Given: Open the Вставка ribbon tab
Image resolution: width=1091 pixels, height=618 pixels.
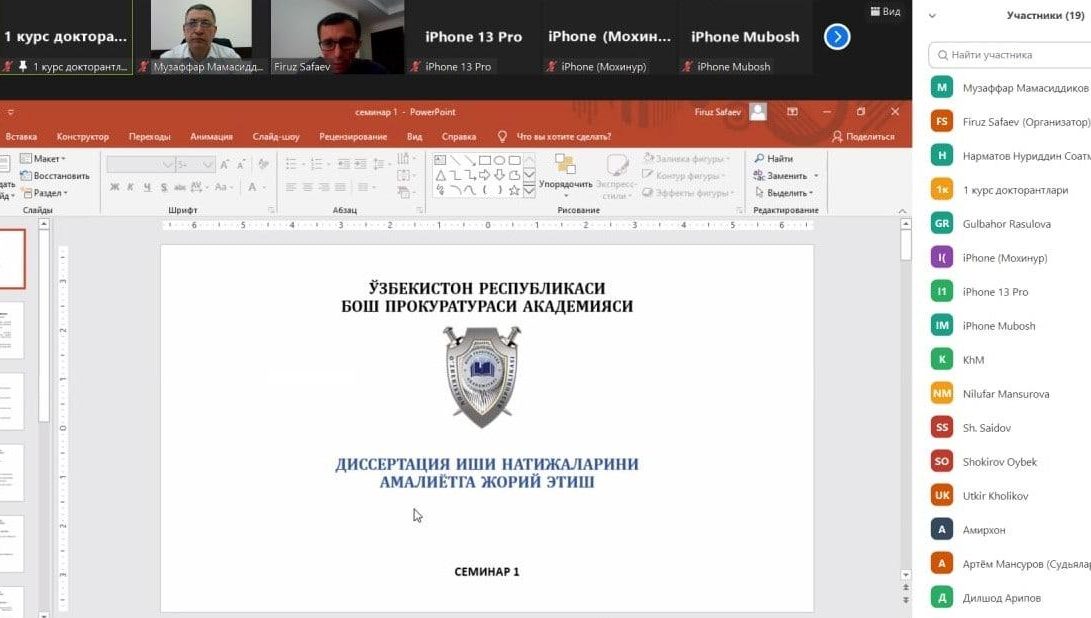Looking at the screenshot, I should (21, 136).
